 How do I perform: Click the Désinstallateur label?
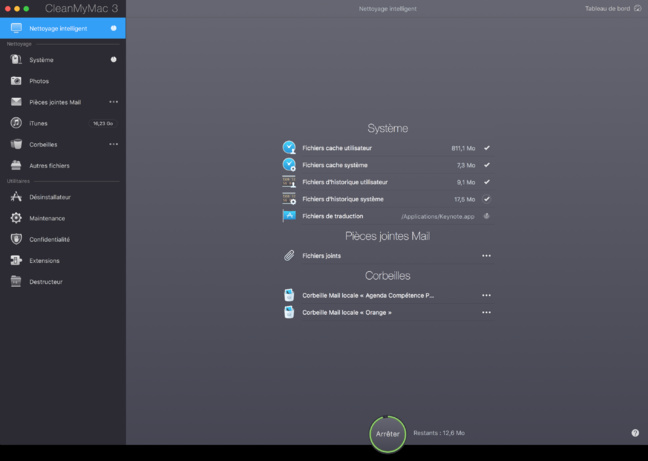pos(50,197)
